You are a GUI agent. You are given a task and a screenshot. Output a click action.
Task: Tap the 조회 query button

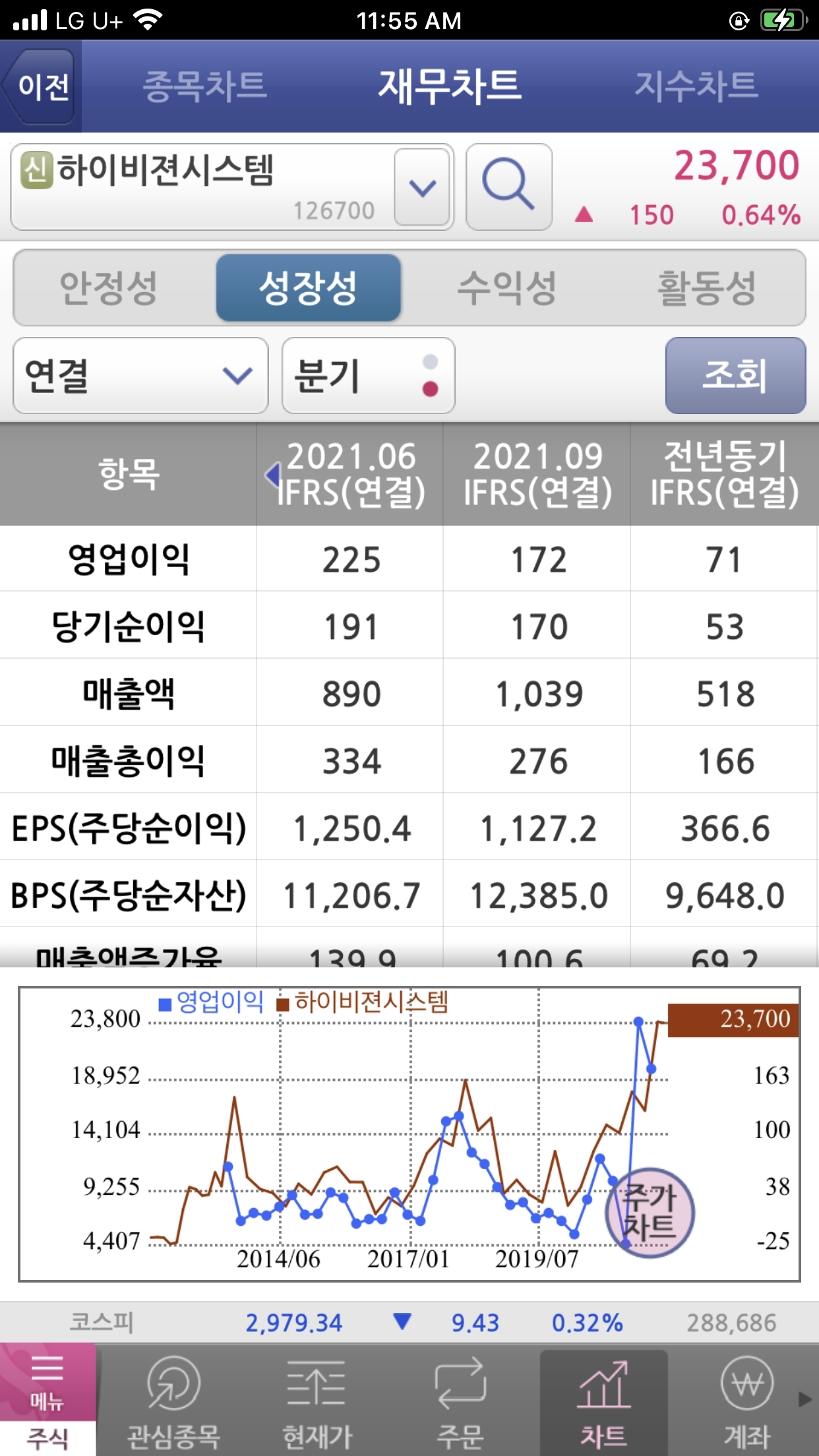[735, 376]
